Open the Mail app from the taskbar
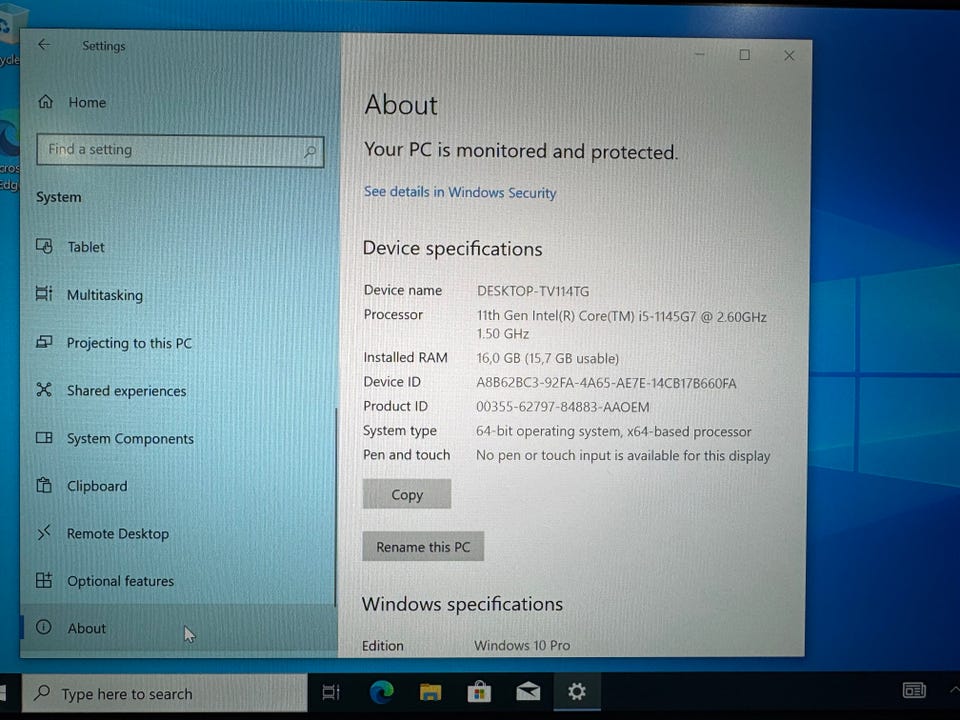 (528, 692)
